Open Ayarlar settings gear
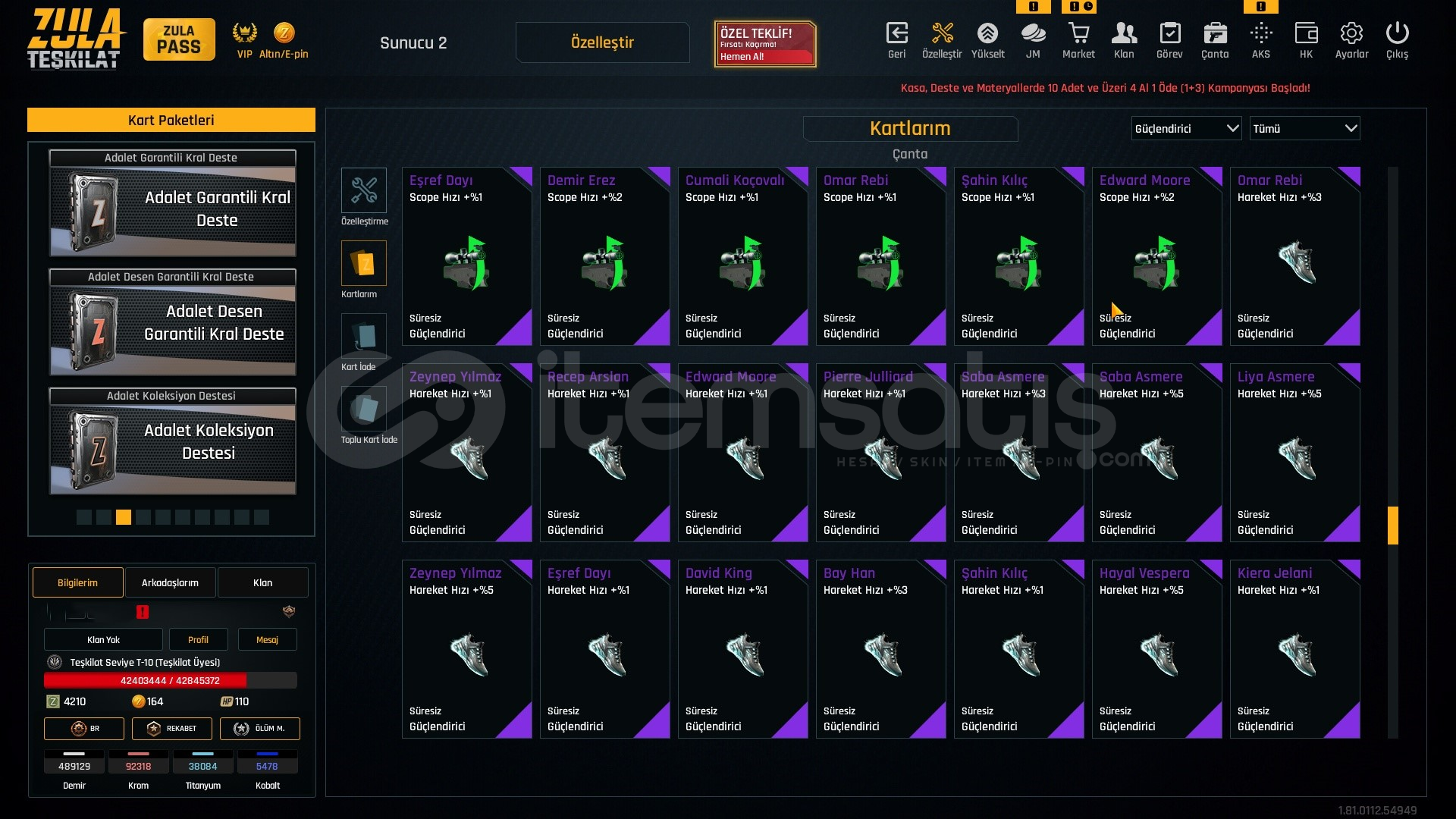 pos(1351,34)
